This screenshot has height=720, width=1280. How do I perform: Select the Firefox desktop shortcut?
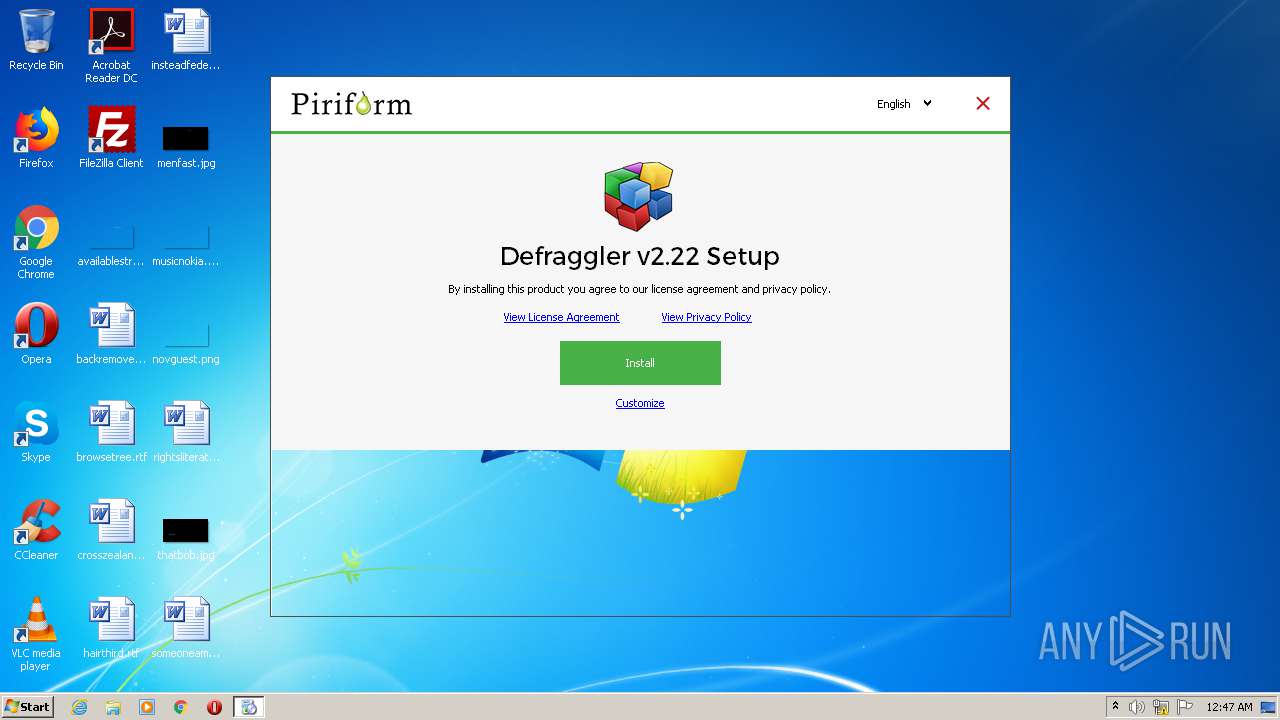[x=36, y=138]
